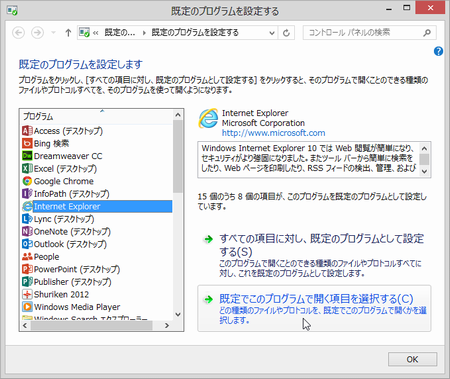
Task: Select Access (デスクトップ) in the list
Action: tap(68, 131)
